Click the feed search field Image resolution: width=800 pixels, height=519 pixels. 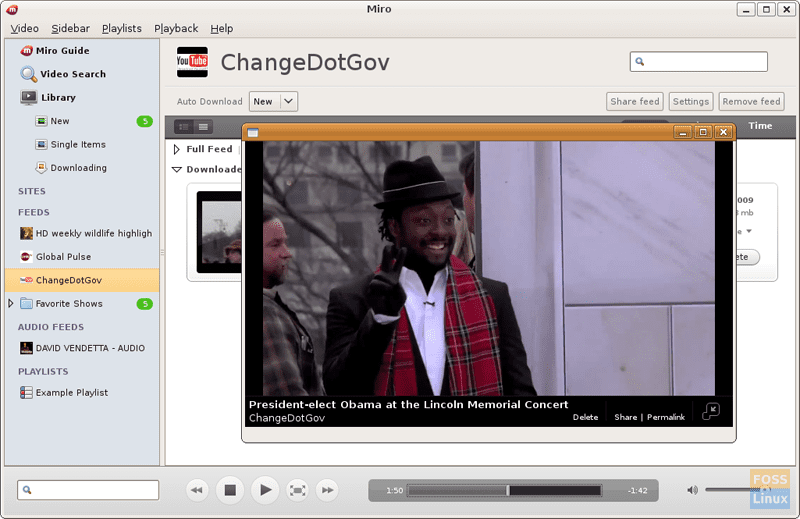click(x=698, y=62)
